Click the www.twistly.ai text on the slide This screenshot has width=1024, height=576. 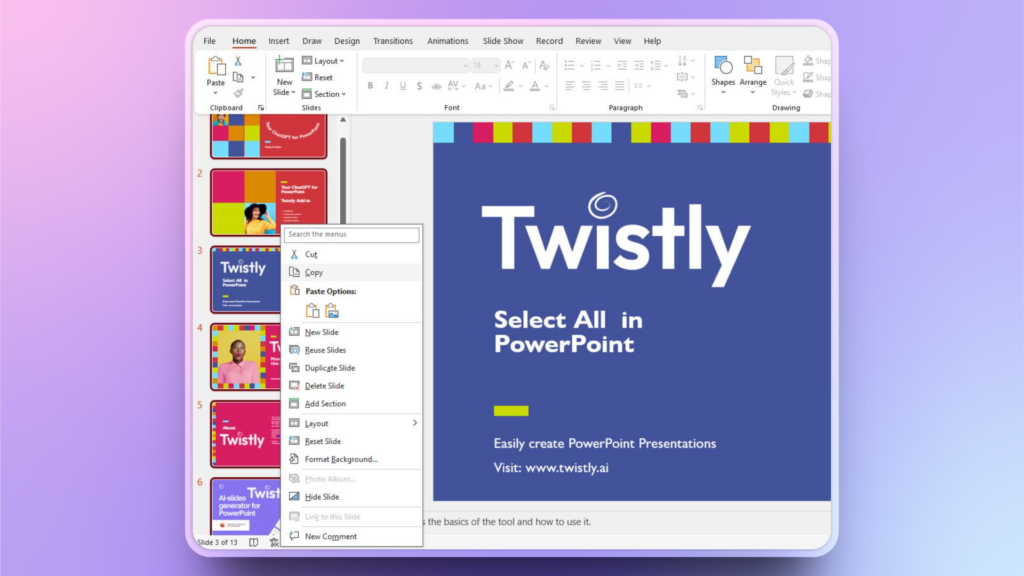point(567,468)
